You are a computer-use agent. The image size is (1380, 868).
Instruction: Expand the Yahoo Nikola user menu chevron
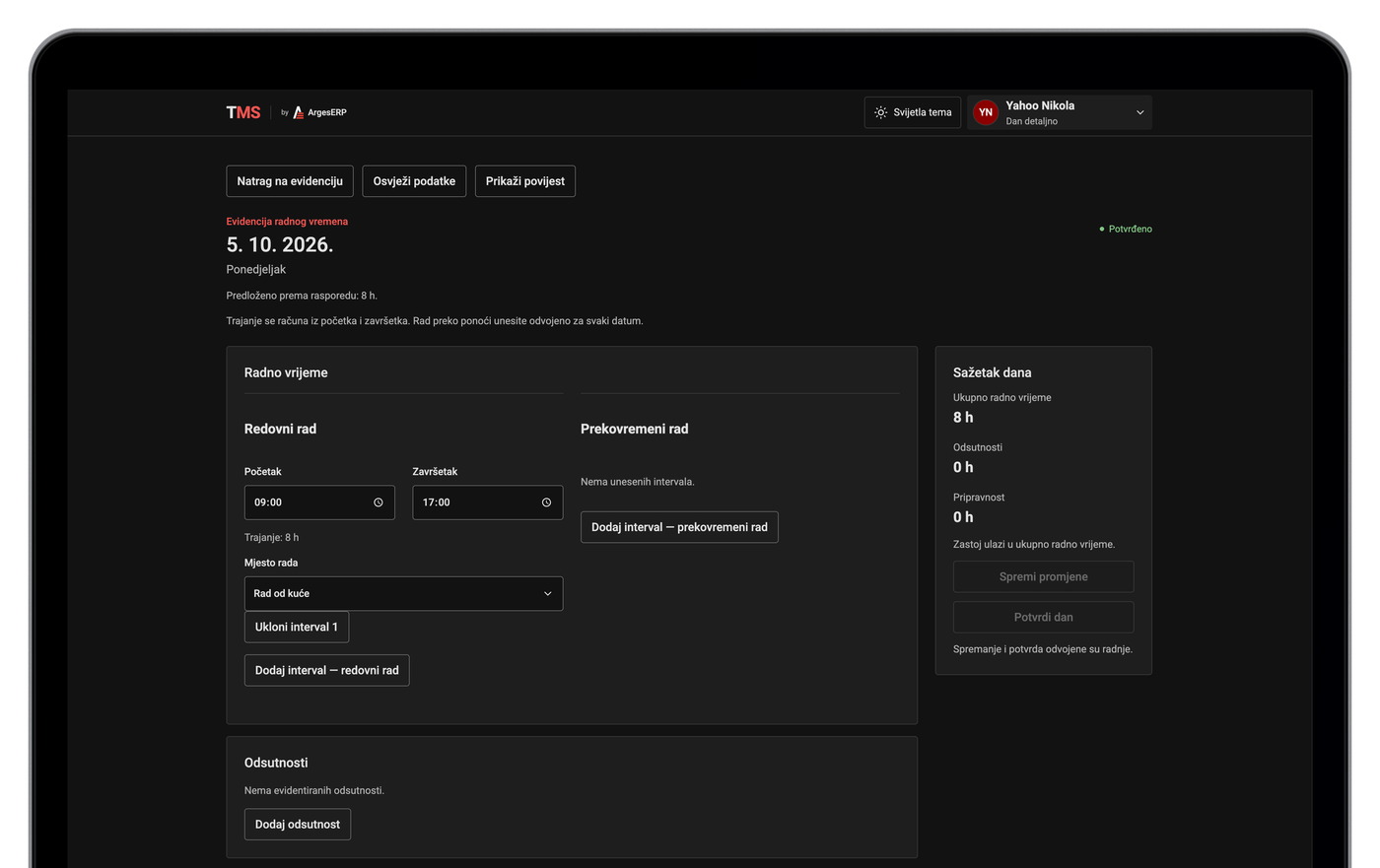[1140, 112]
